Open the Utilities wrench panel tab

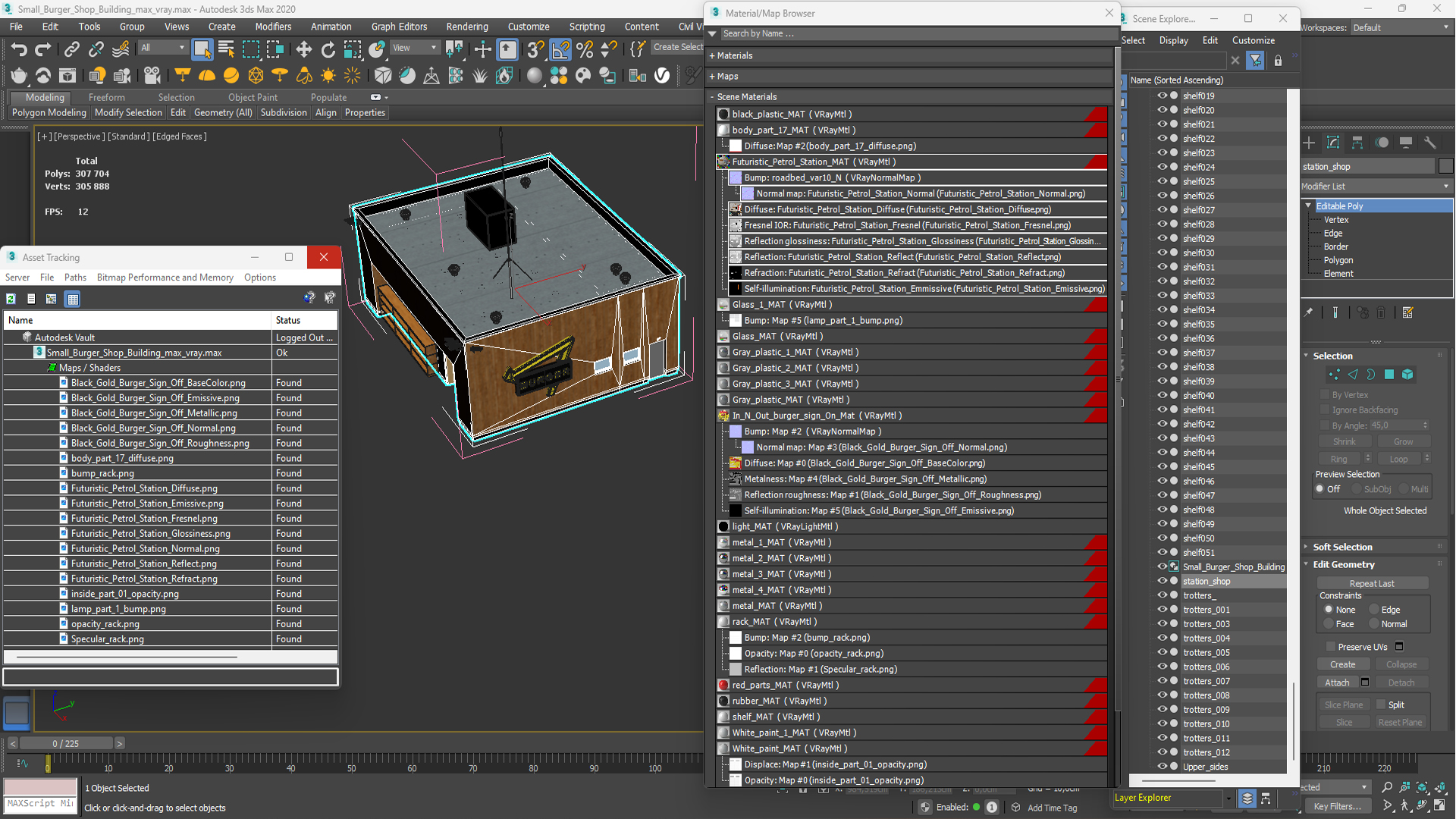coord(1430,143)
